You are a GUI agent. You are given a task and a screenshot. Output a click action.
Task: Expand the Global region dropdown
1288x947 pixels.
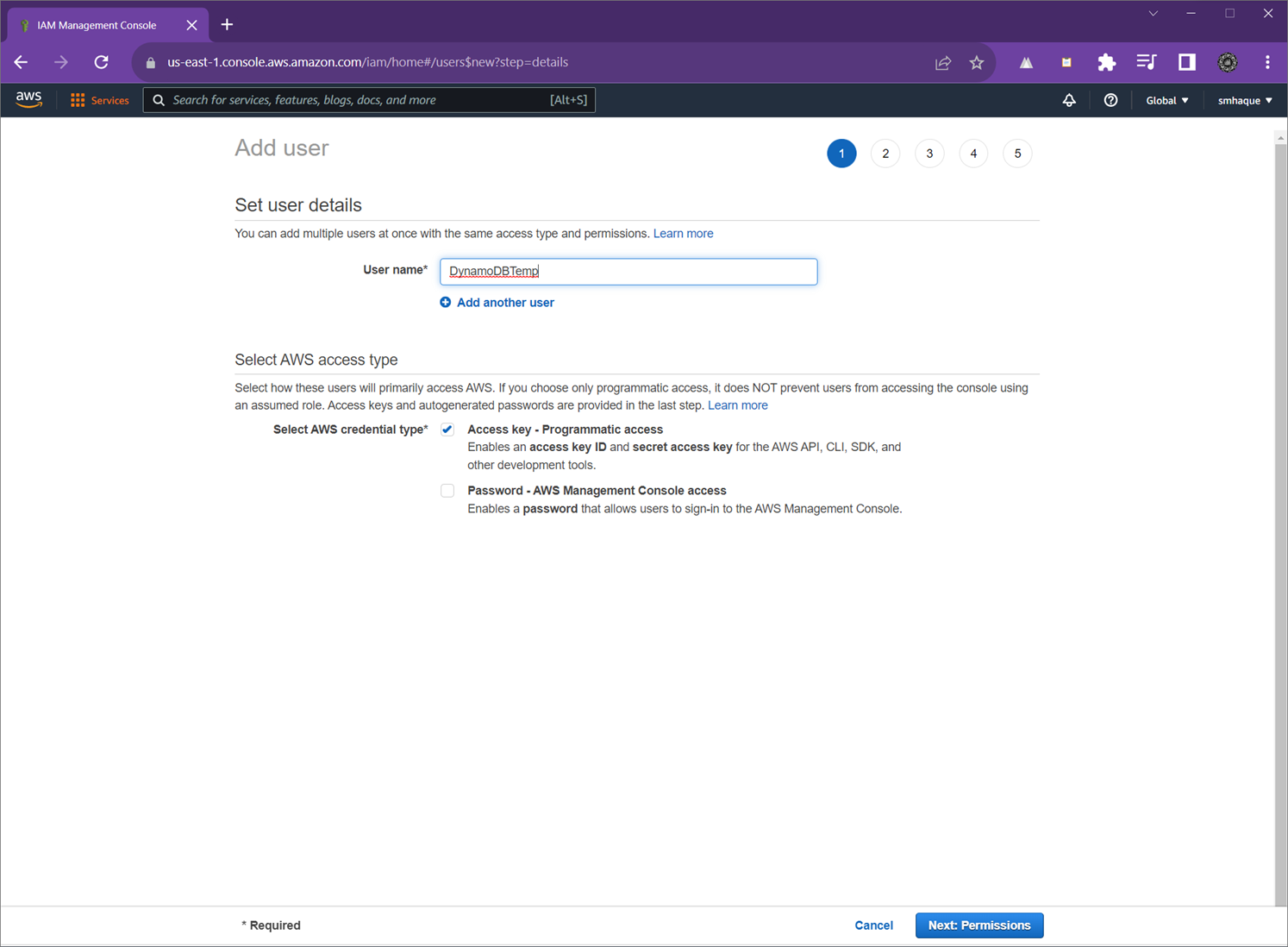point(1166,100)
